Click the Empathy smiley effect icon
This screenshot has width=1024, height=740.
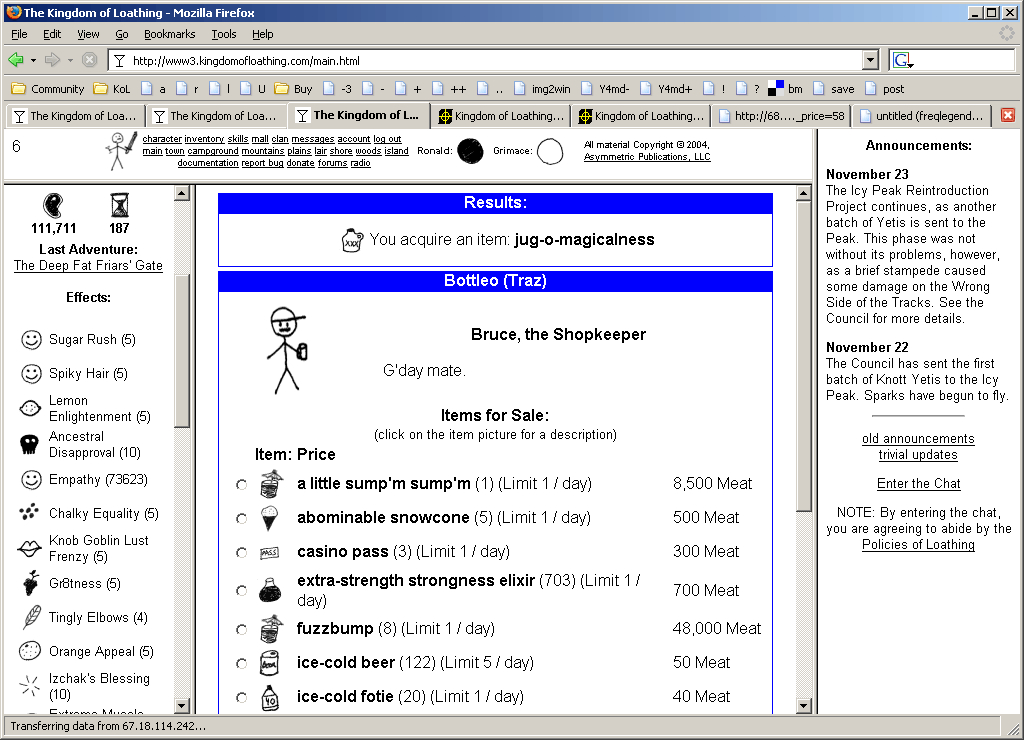coord(31,479)
